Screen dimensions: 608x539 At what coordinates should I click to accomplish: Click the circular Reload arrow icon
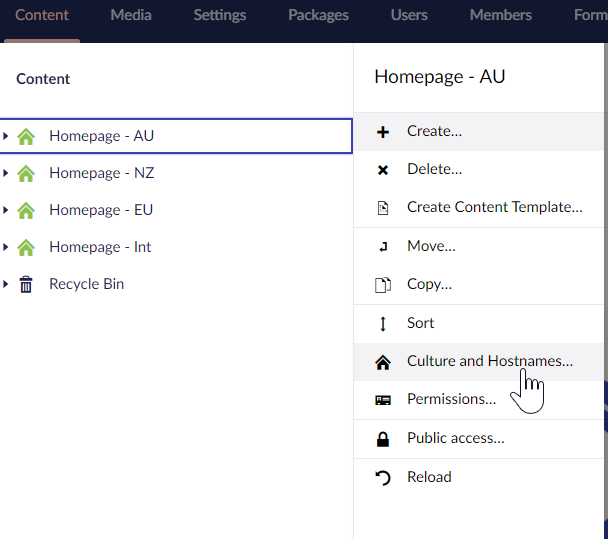pos(383,478)
